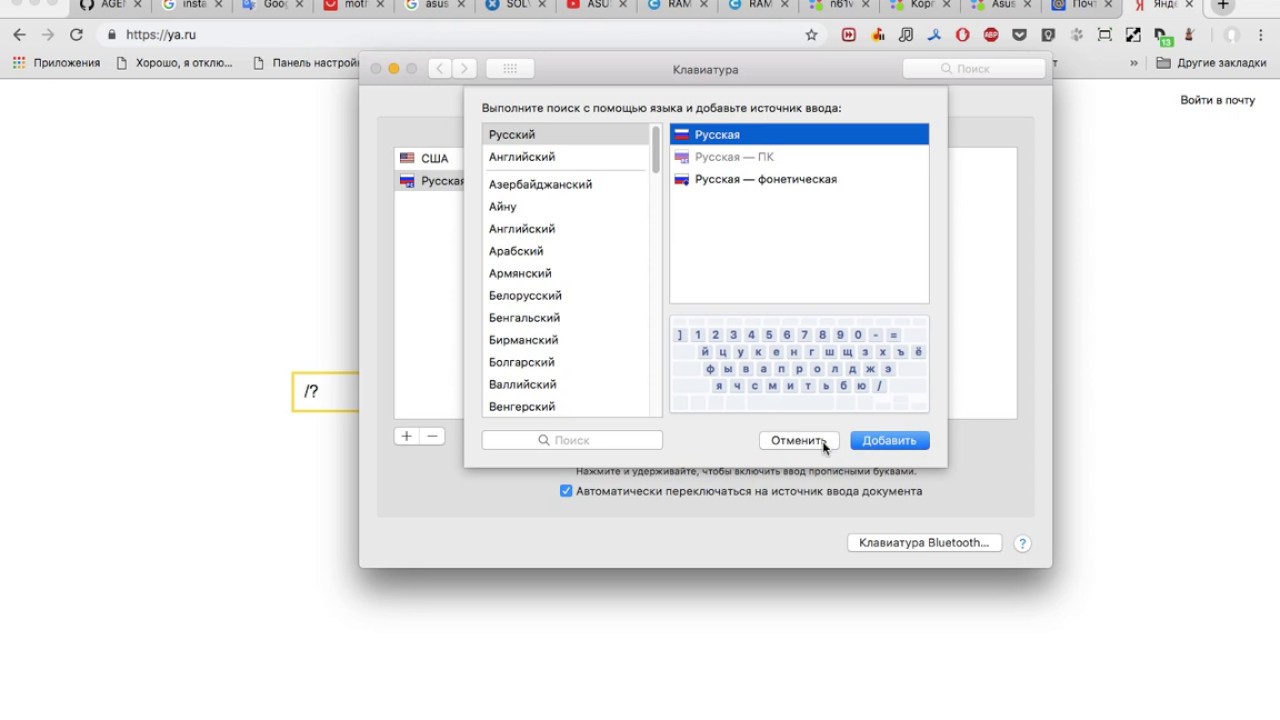Open help with the question mark button
The height and width of the screenshot is (720, 1280).
[1022, 543]
